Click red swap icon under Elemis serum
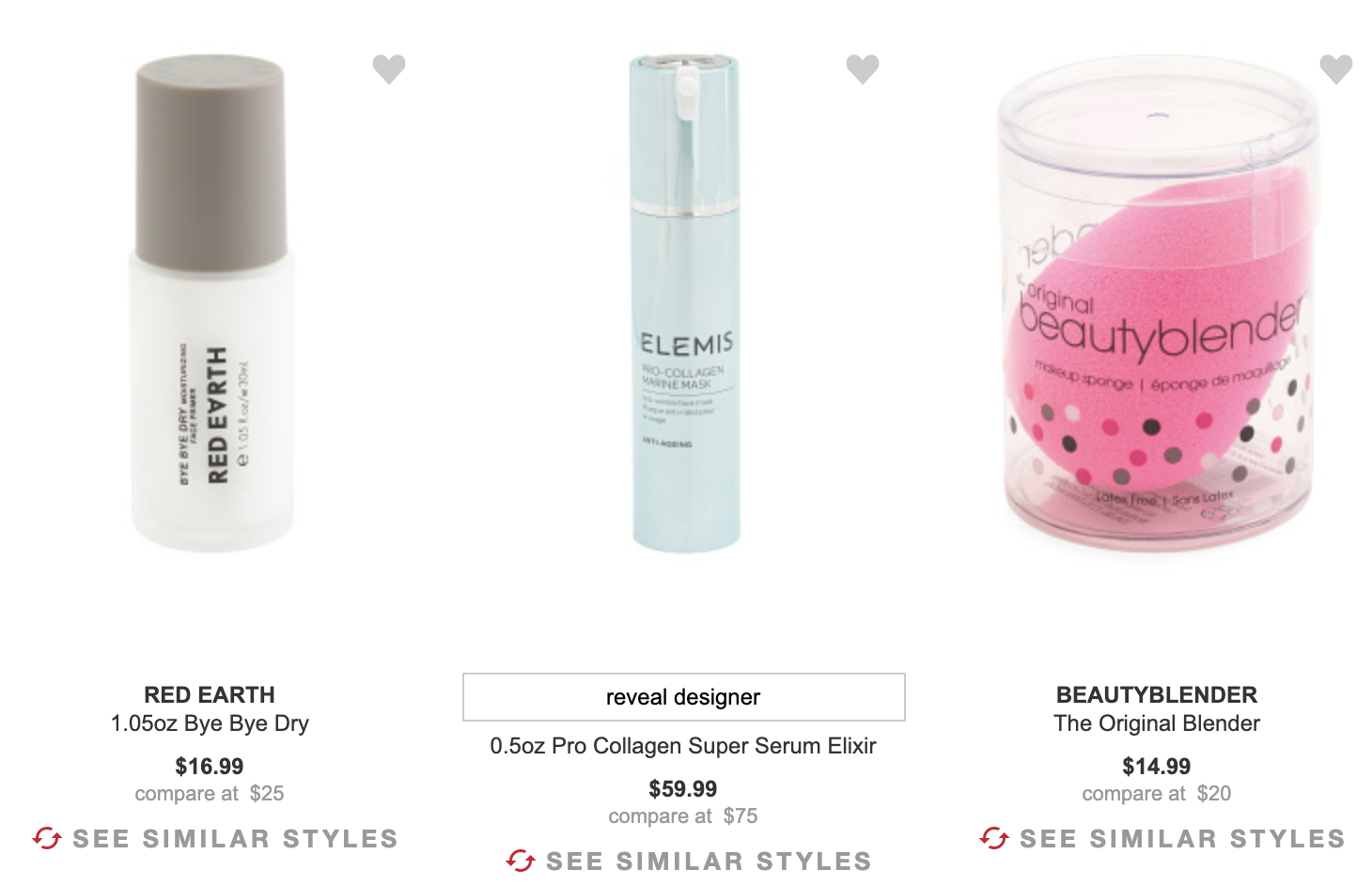 [521, 861]
